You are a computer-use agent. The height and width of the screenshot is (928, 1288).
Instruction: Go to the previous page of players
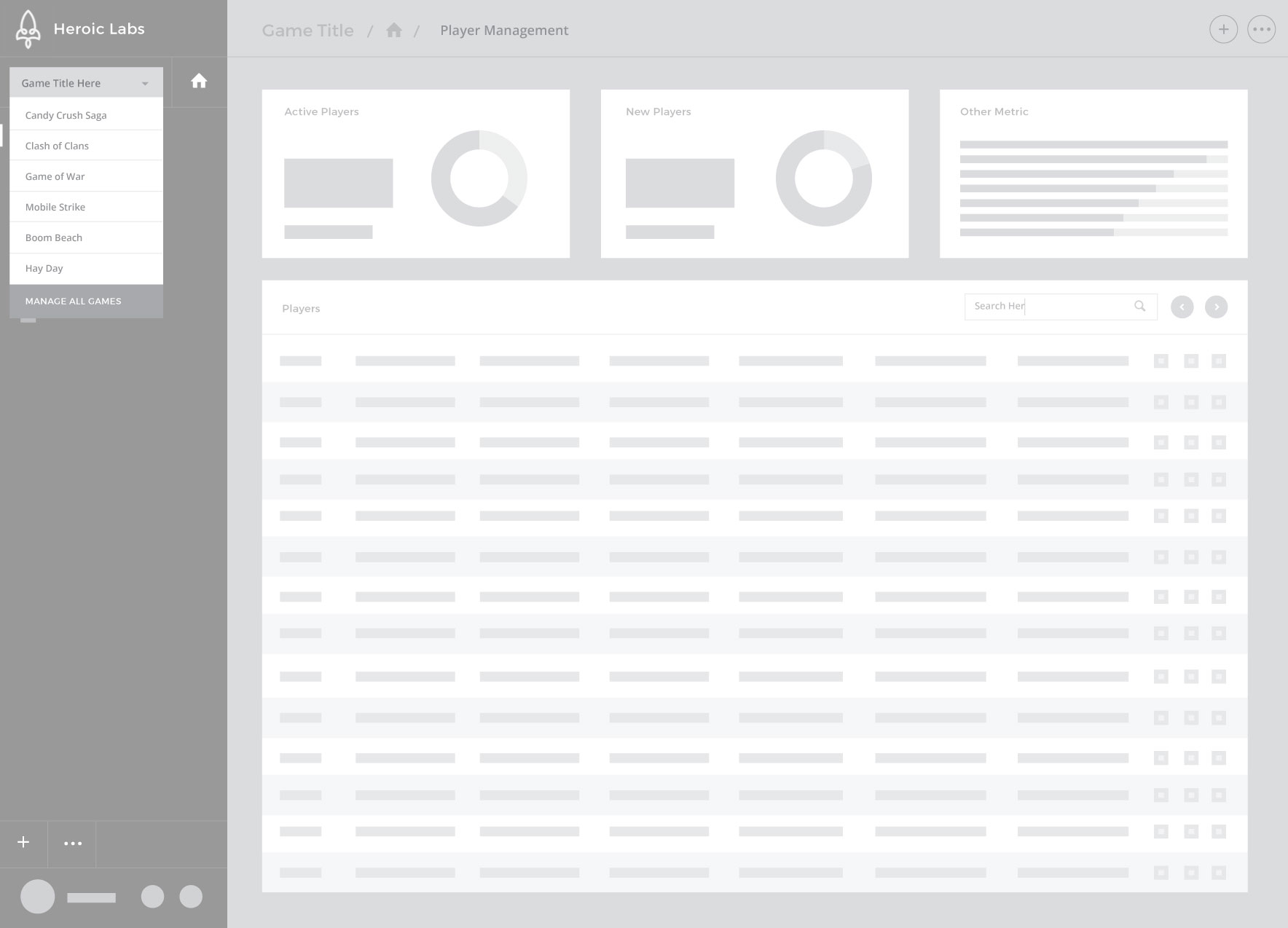click(x=1182, y=307)
